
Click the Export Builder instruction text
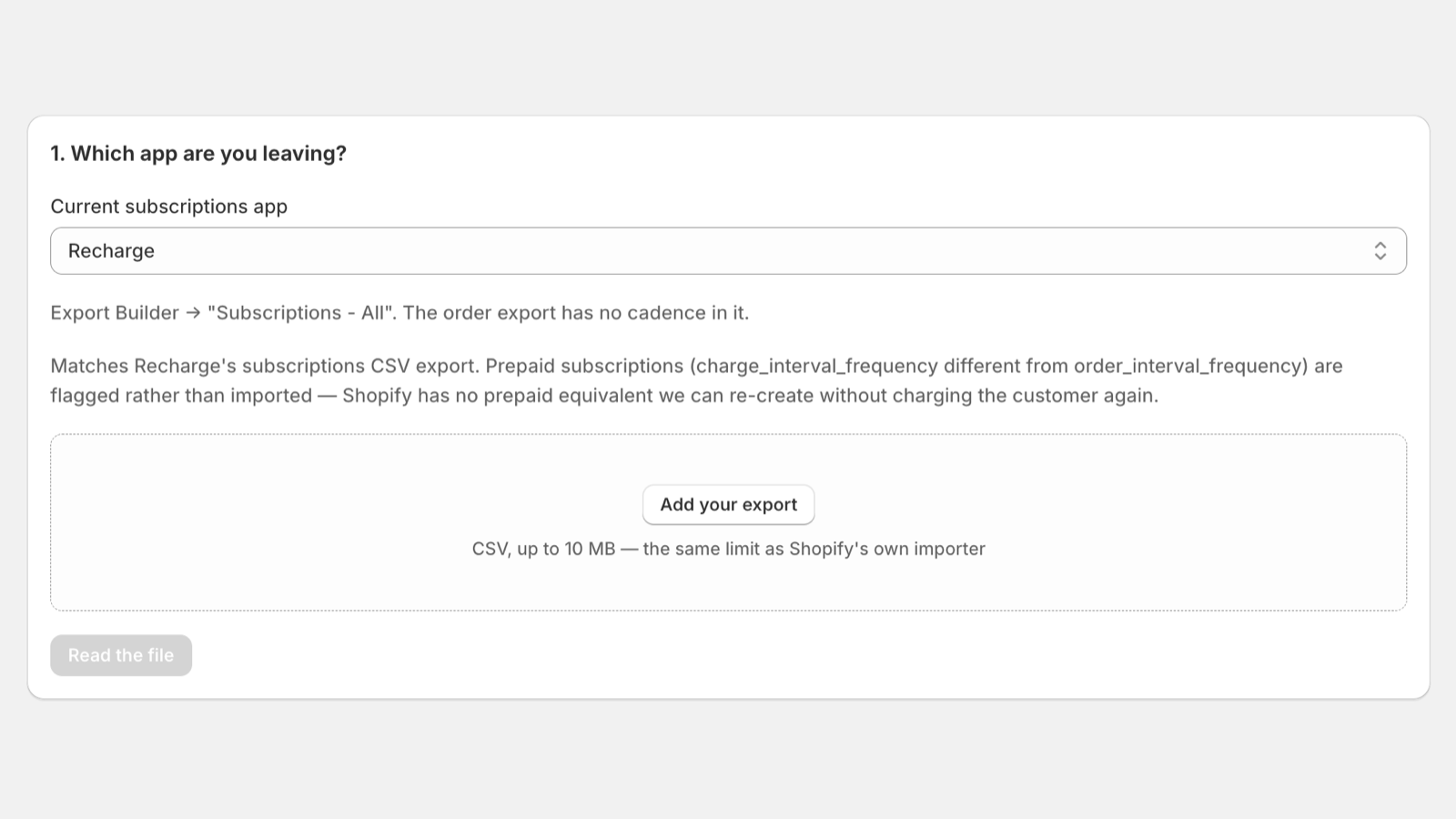click(399, 313)
